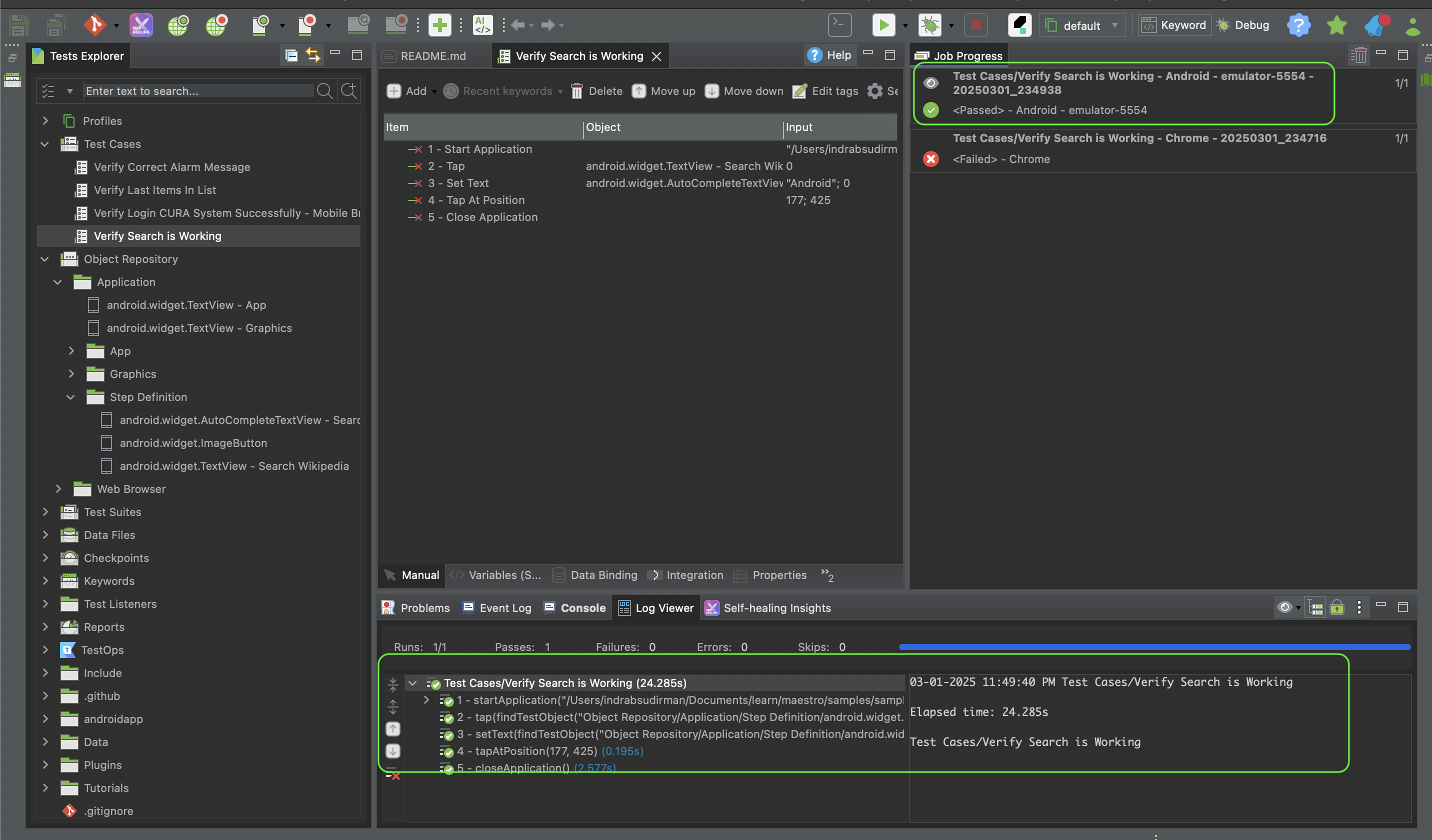This screenshot has width=1432, height=840.
Task: Toggle the lock scroll icon in Log Viewer
Action: [x=1337, y=607]
